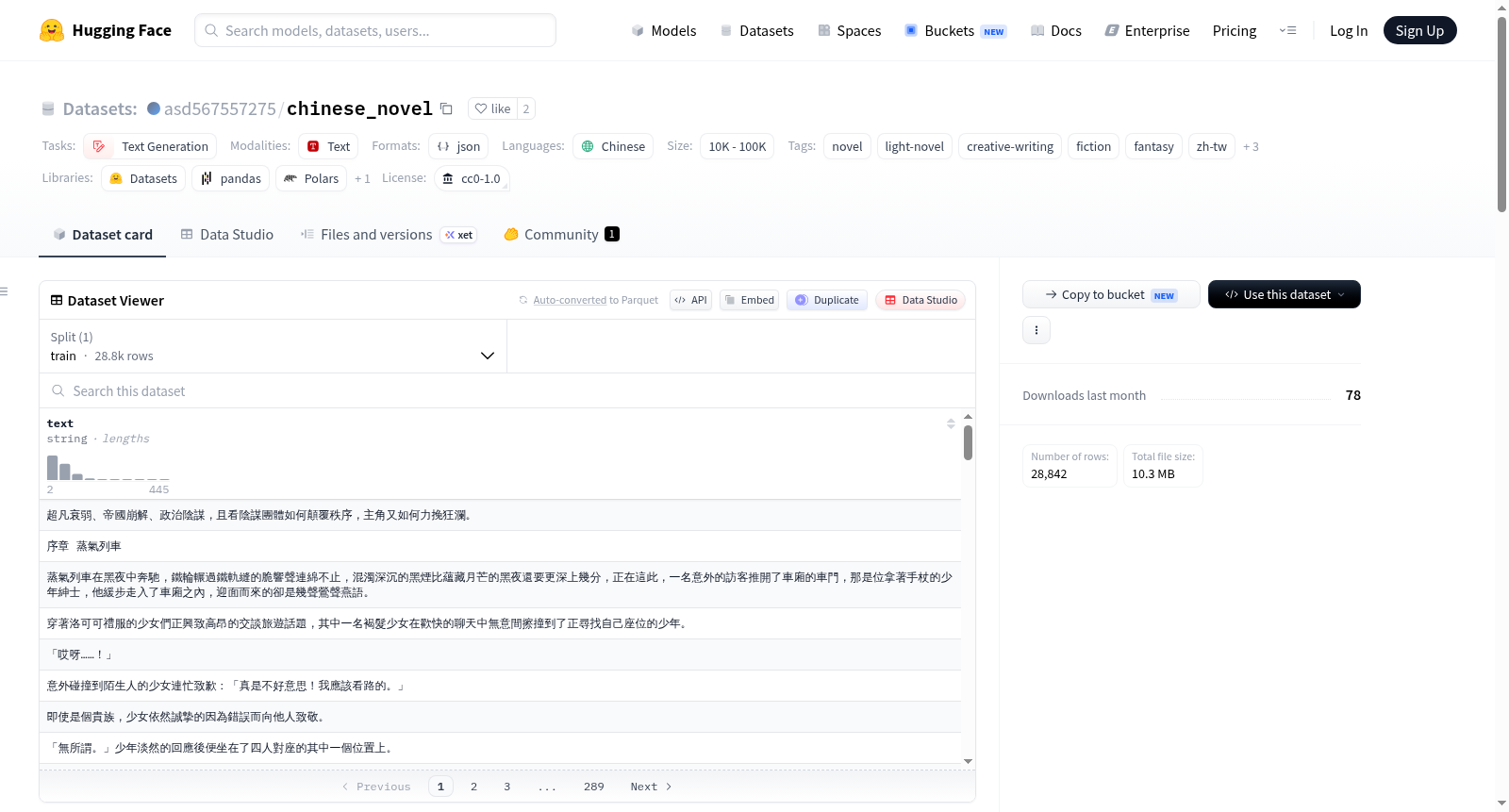Screen dimensions: 1509x812
Task: Select the pandas library tag
Action: coord(230,178)
